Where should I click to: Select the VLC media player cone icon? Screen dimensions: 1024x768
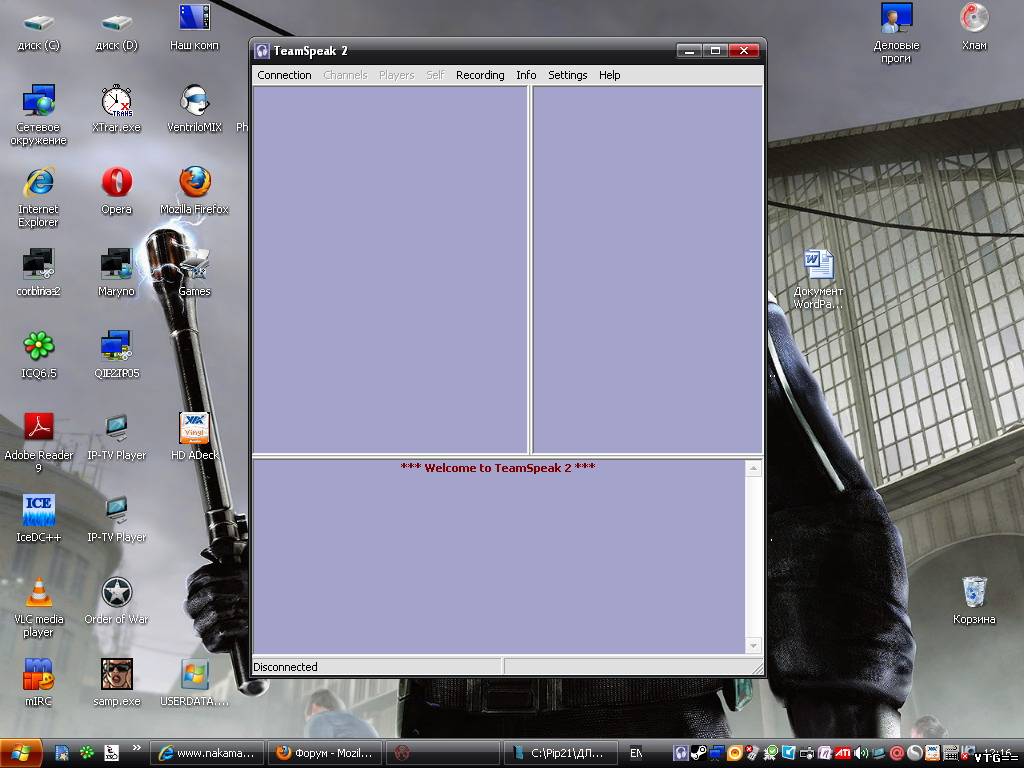click(39, 607)
